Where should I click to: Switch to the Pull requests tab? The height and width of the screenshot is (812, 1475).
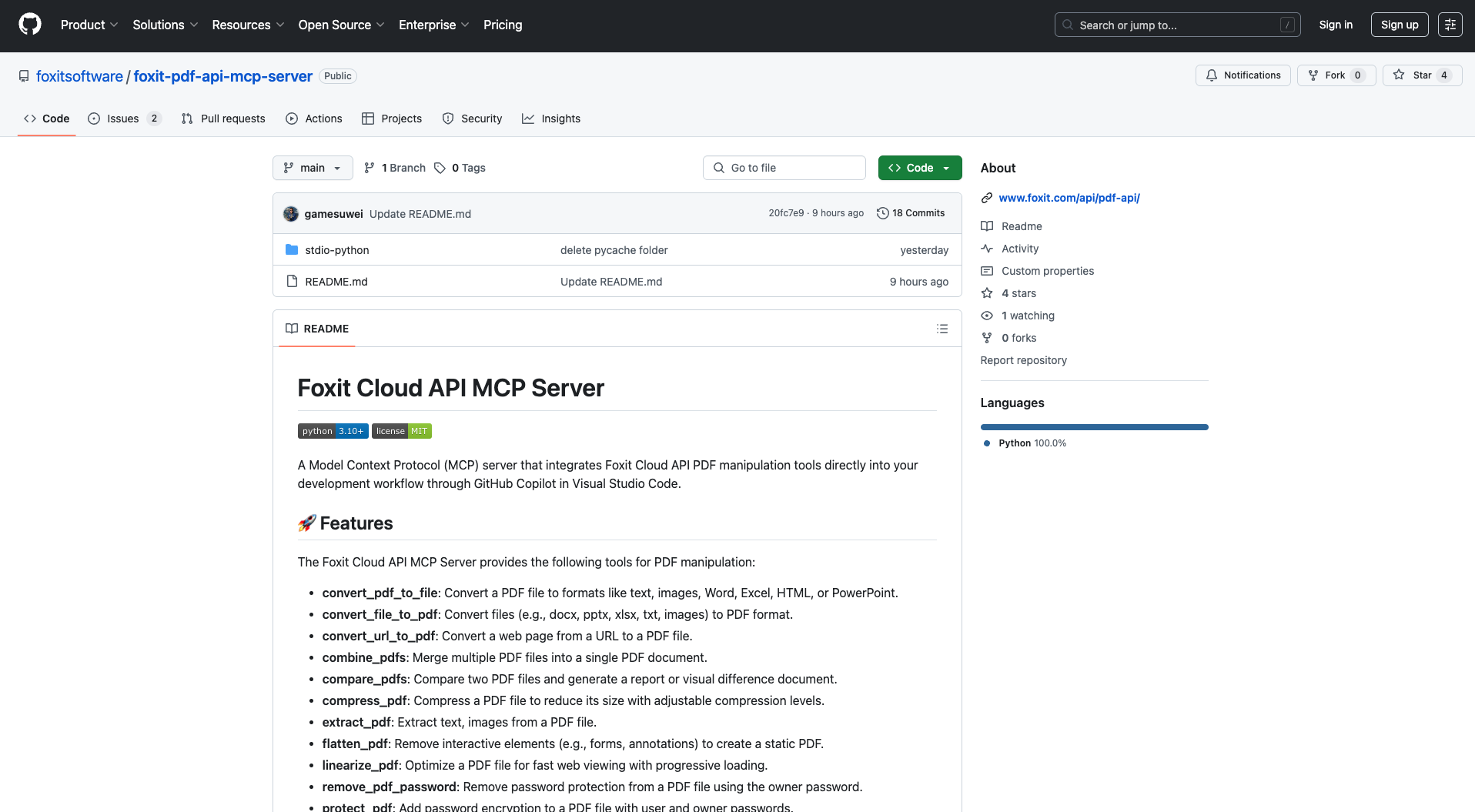tap(223, 119)
